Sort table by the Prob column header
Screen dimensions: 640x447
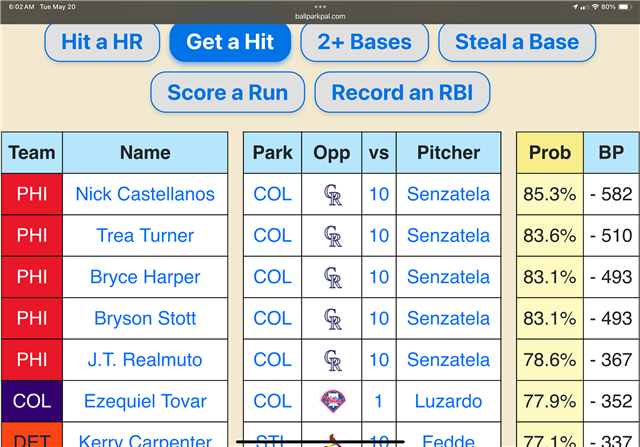[x=550, y=153]
